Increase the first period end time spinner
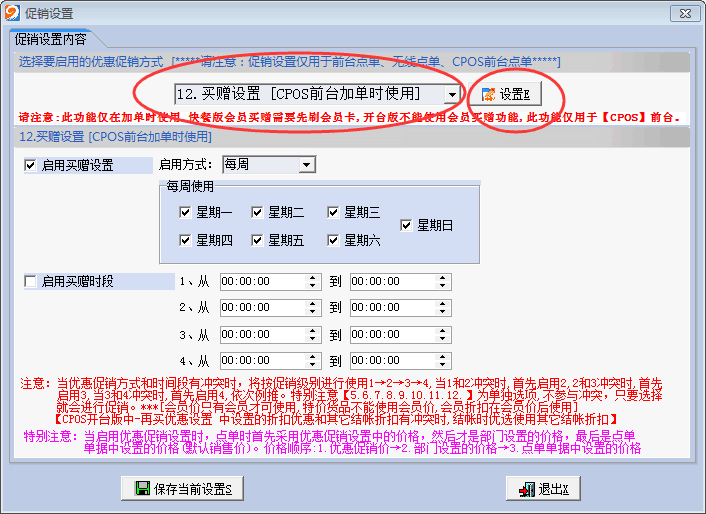This screenshot has width=706, height=514. tap(444, 278)
